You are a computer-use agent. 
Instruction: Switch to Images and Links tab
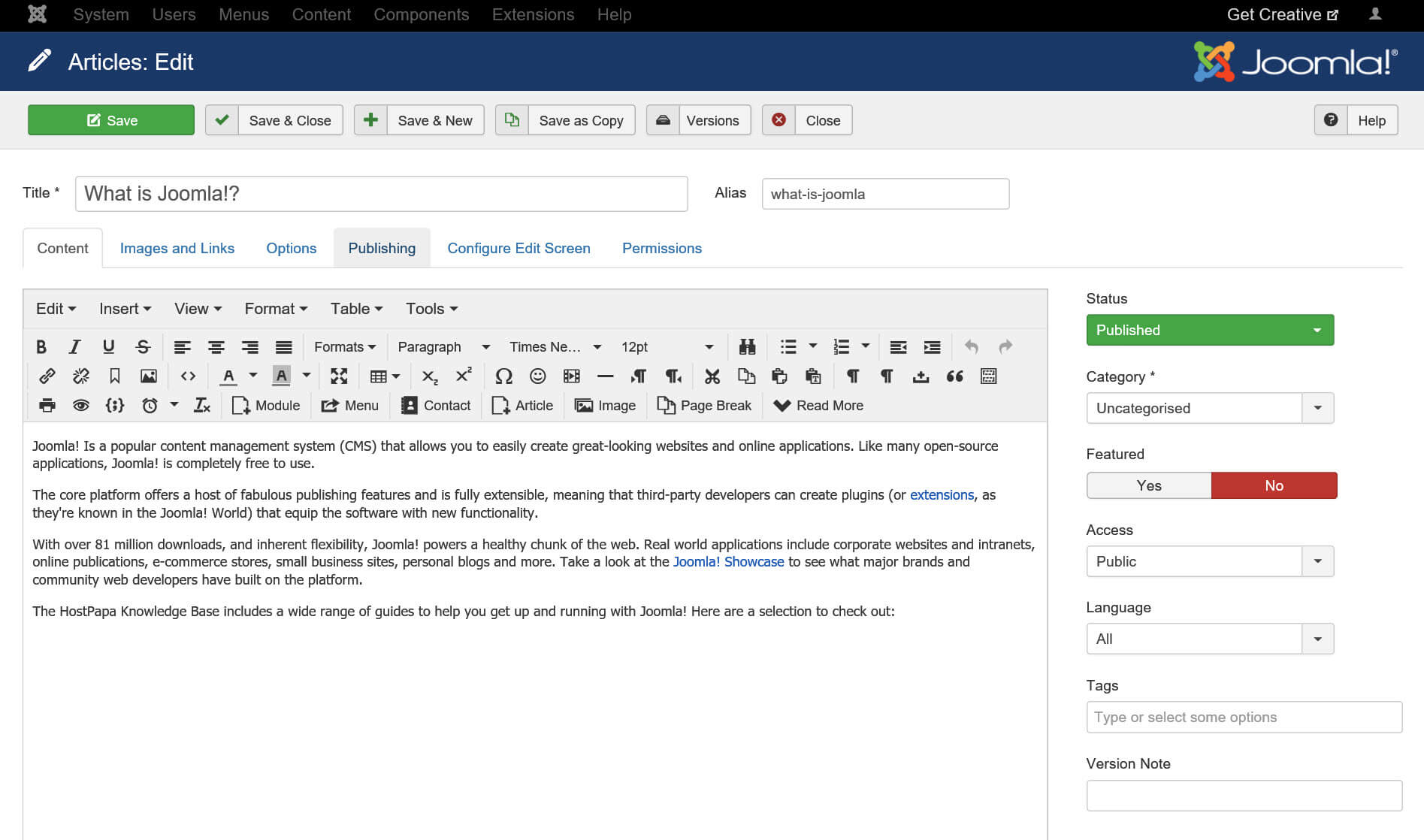(x=177, y=248)
